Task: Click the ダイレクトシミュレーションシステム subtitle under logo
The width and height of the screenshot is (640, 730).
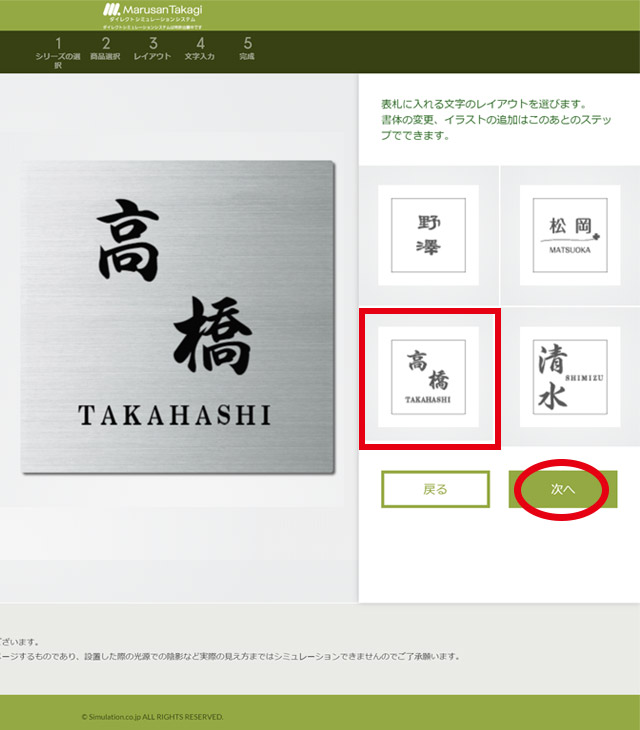Action: (x=158, y=20)
